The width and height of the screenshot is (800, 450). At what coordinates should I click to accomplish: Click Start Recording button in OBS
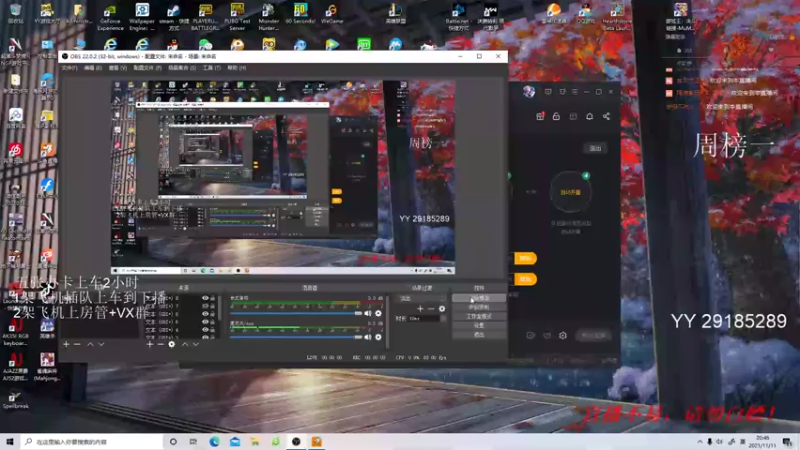coord(479,307)
